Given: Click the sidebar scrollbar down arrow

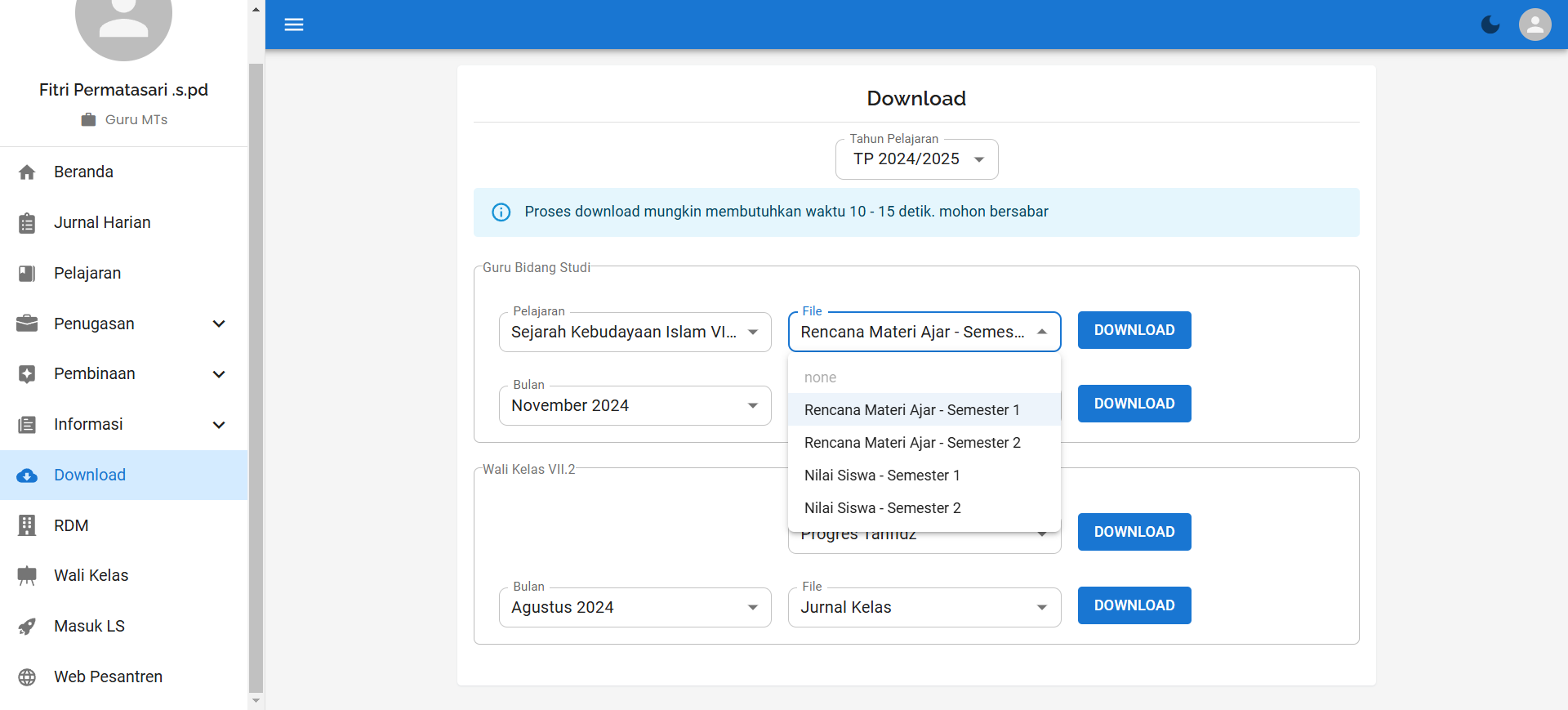Looking at the screenshot, I should [x=256, y=700].
